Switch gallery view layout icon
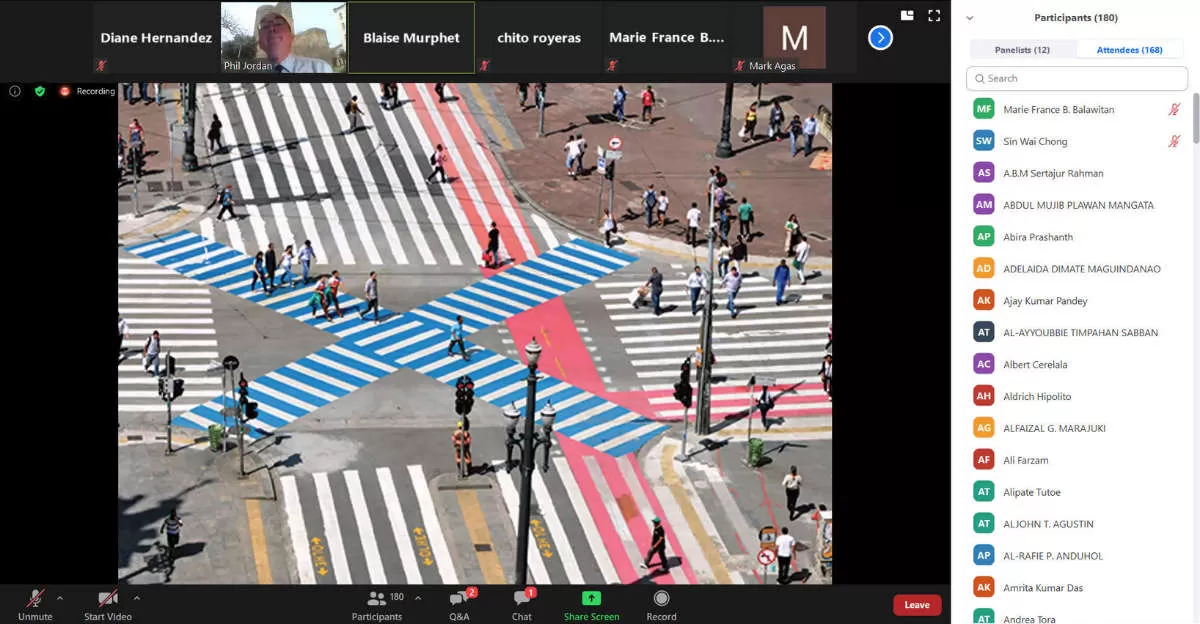 click(907, 16)
